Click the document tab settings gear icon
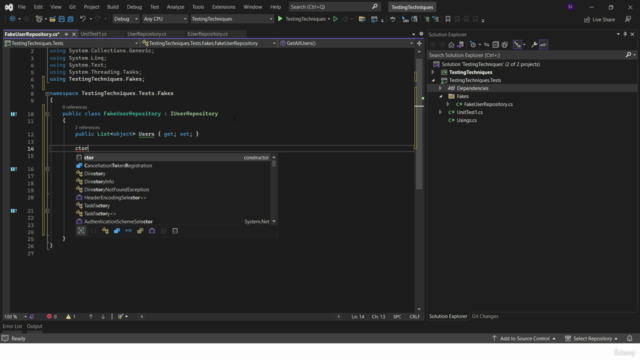640x360 pixels. click(x=421, y=34)
